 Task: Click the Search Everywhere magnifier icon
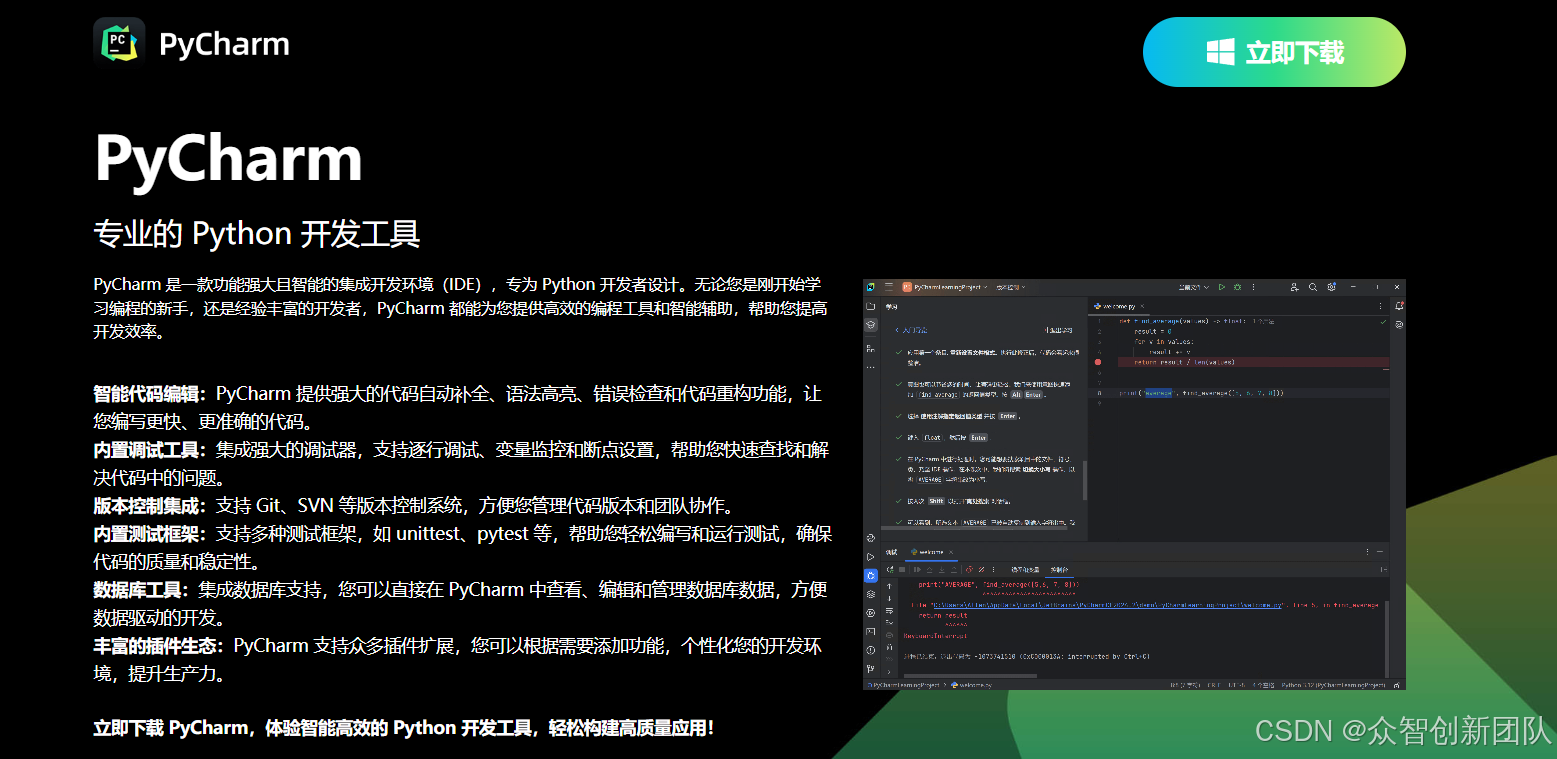pos(1313,287)
